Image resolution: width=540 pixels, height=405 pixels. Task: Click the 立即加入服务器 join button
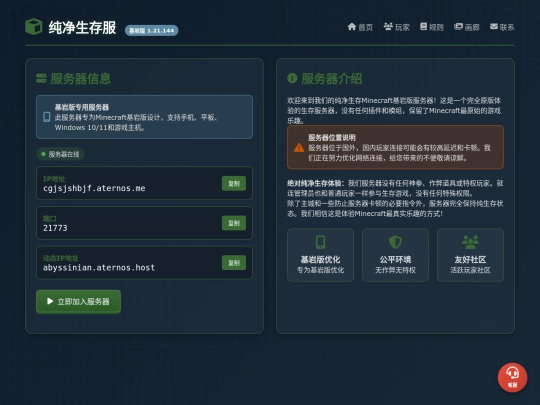[79, 301]
